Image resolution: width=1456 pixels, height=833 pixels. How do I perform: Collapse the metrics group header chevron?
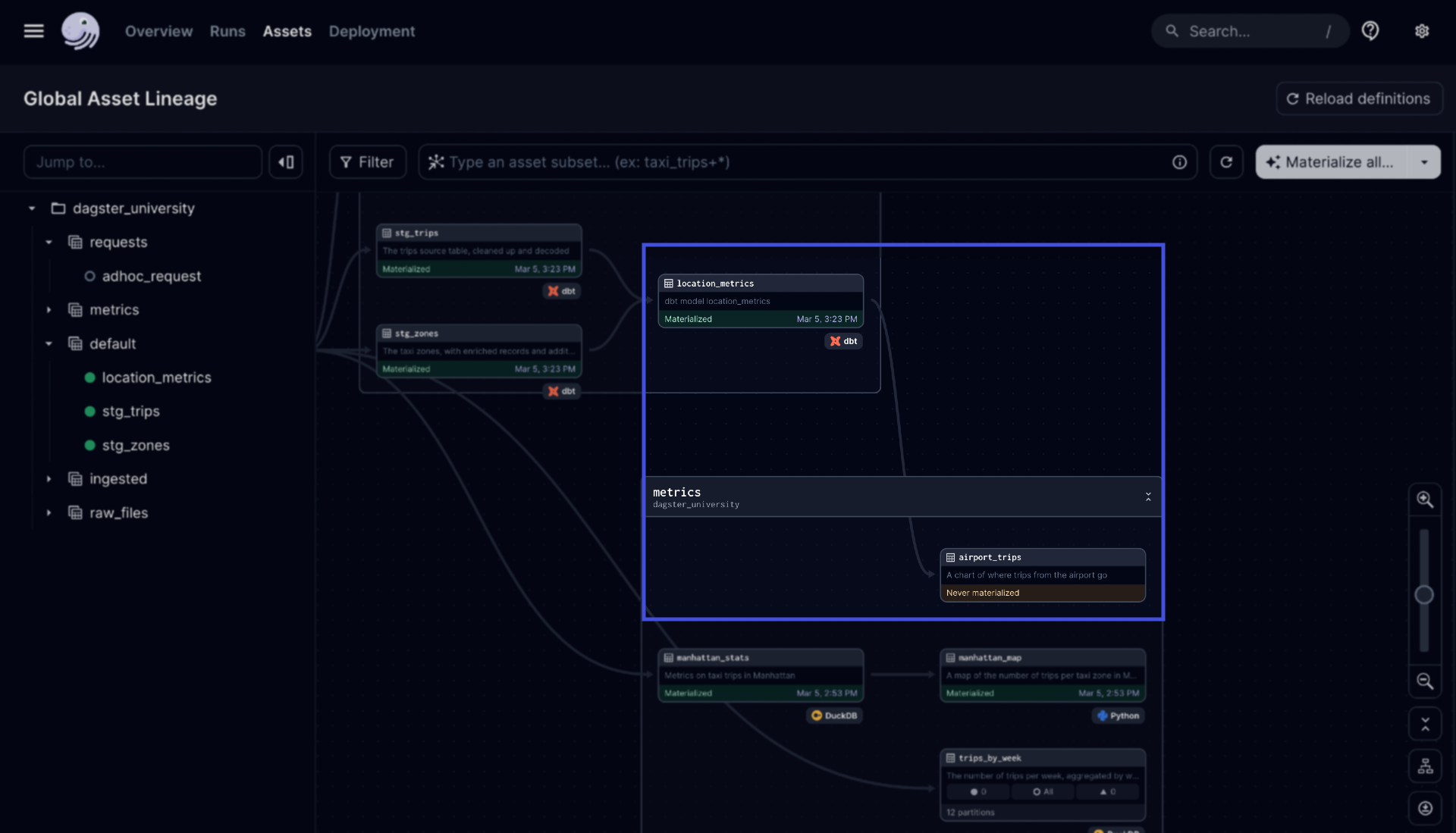click(1148, 497)
